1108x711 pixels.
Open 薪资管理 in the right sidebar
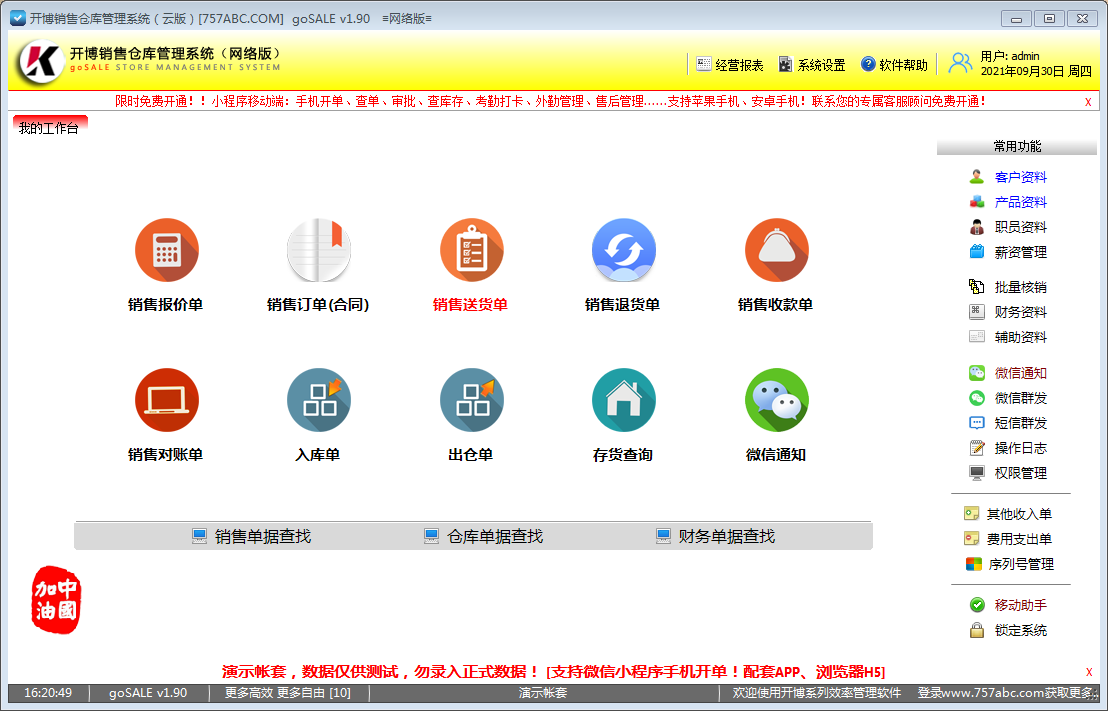point(1021,252)
